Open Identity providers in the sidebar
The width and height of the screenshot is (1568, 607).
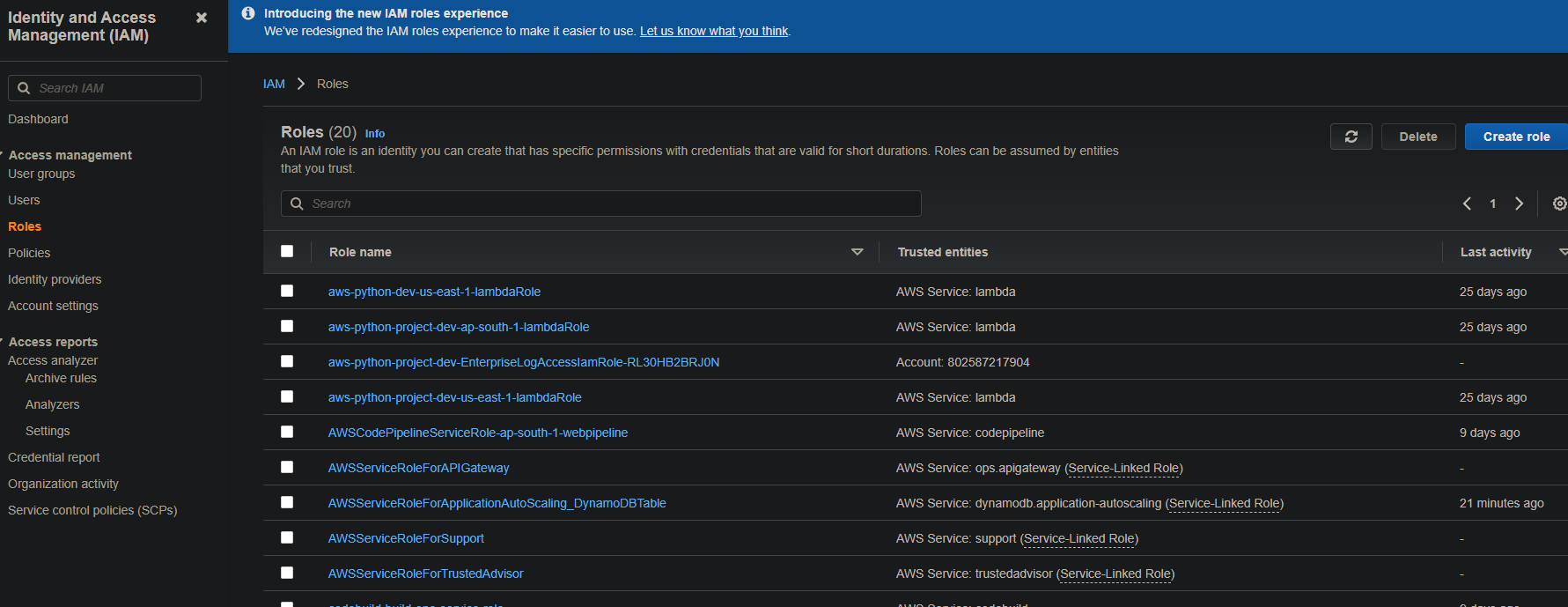[x=55, y=279]
